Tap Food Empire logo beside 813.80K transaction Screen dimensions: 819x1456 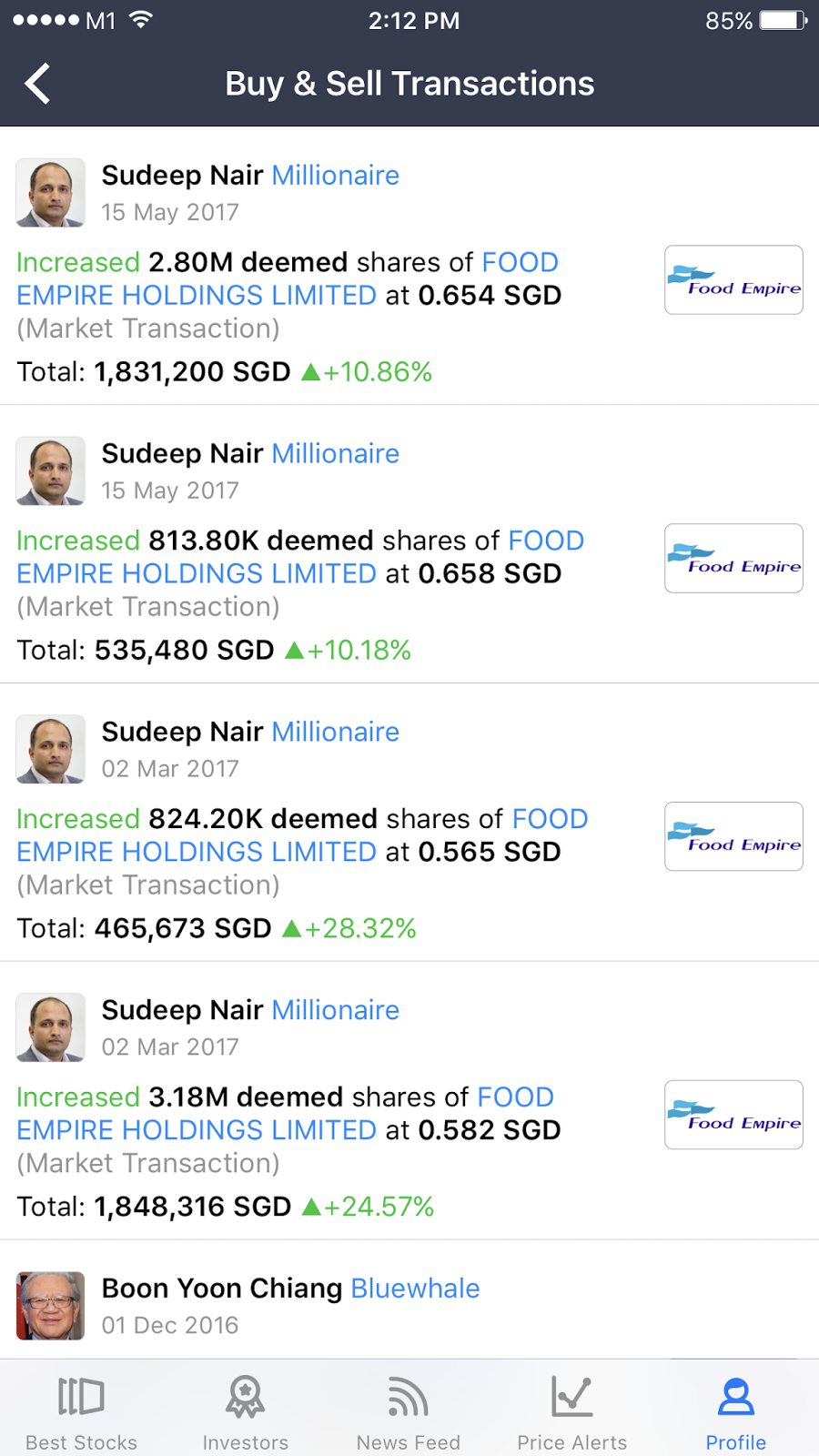coord(733,559)
